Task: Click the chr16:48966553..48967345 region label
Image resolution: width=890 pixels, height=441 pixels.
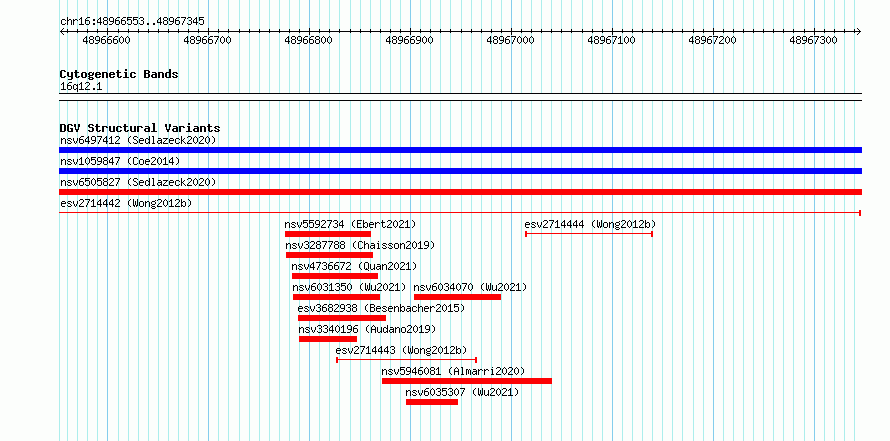Action: 132,22
